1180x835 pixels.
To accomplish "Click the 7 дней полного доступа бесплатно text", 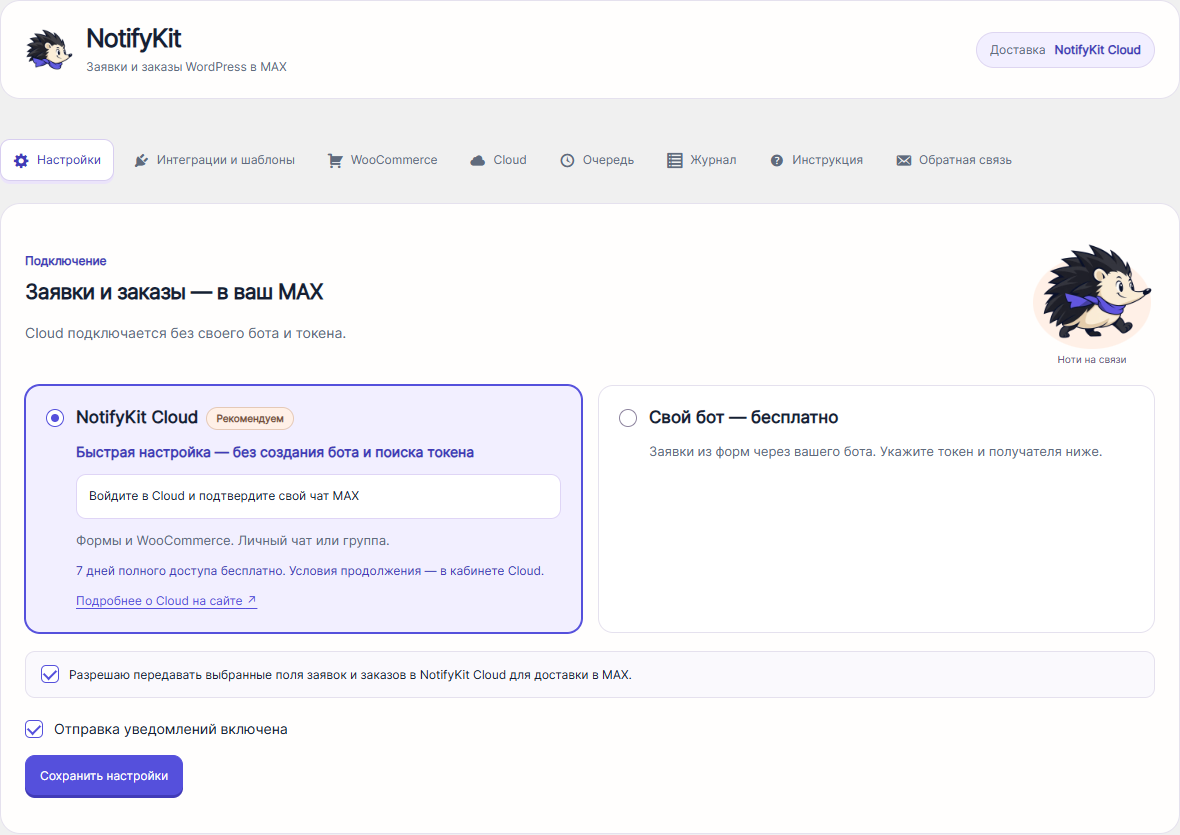I will coord(310,571).
